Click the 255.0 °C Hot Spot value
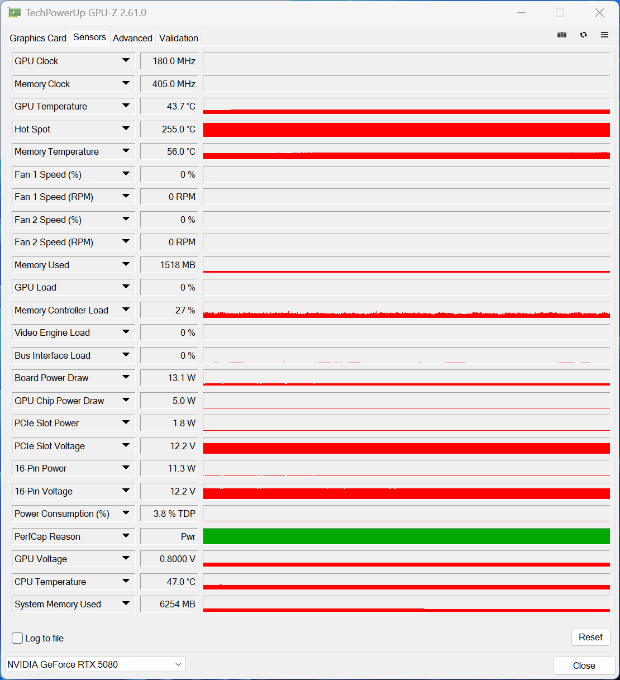This screenshot has width=620, height=680. click(x=169, y=129)
